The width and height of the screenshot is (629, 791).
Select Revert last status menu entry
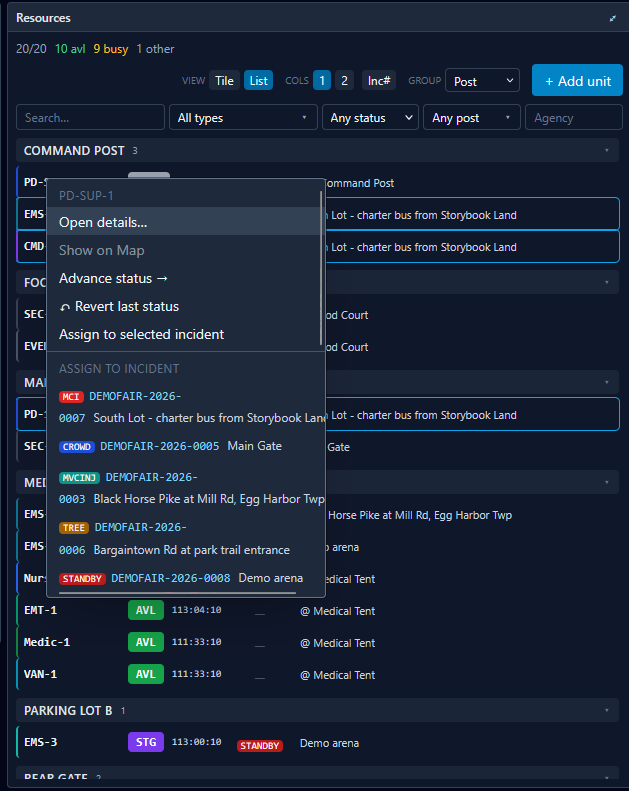(x=184, y=306)
